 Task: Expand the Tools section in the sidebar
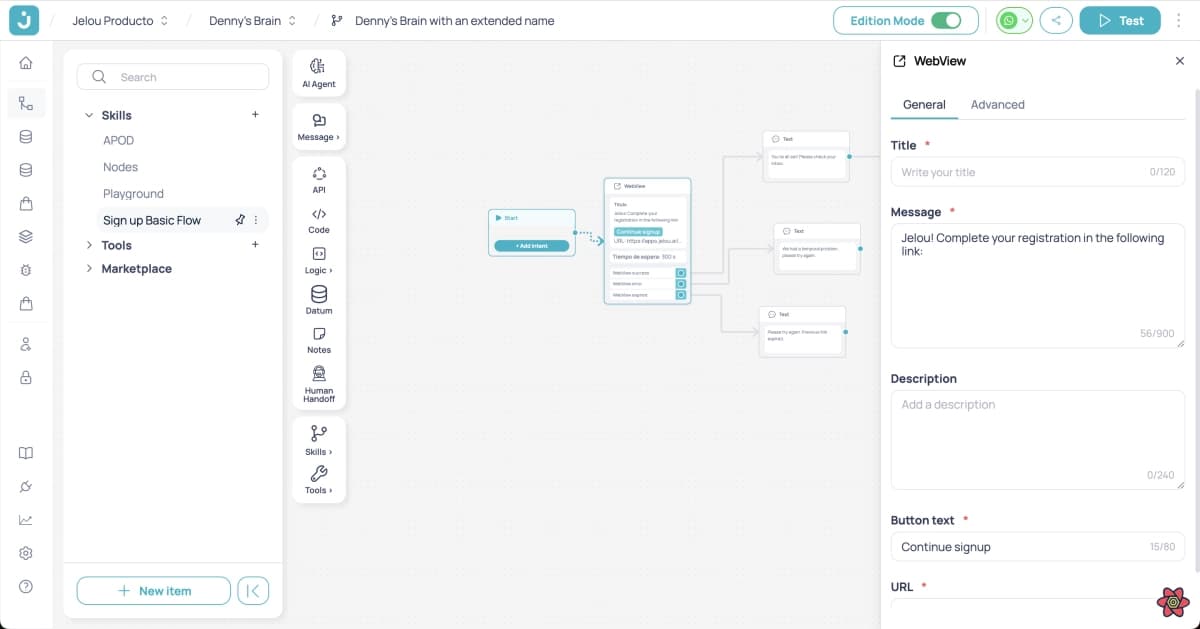89,245
